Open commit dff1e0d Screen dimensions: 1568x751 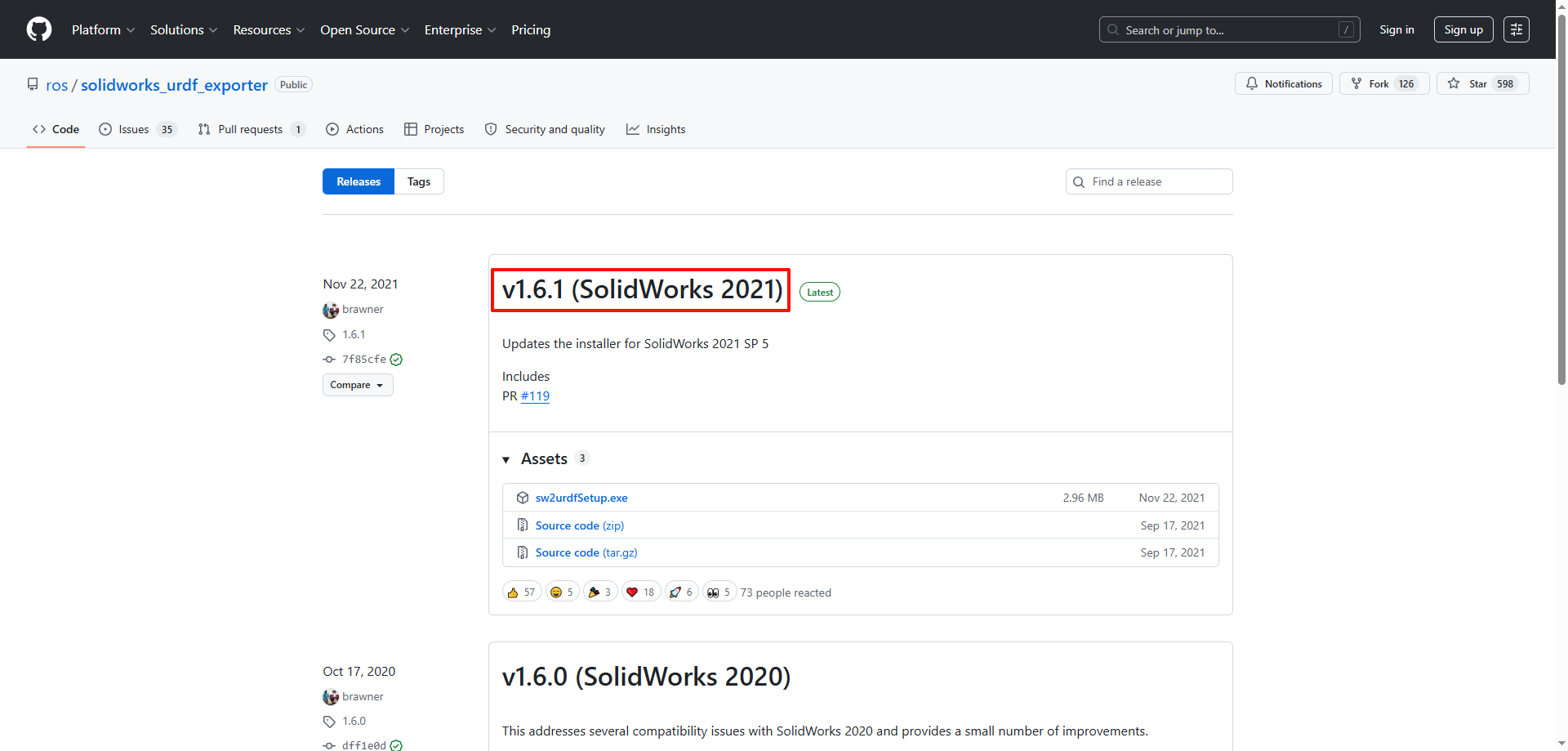(364, 745)
